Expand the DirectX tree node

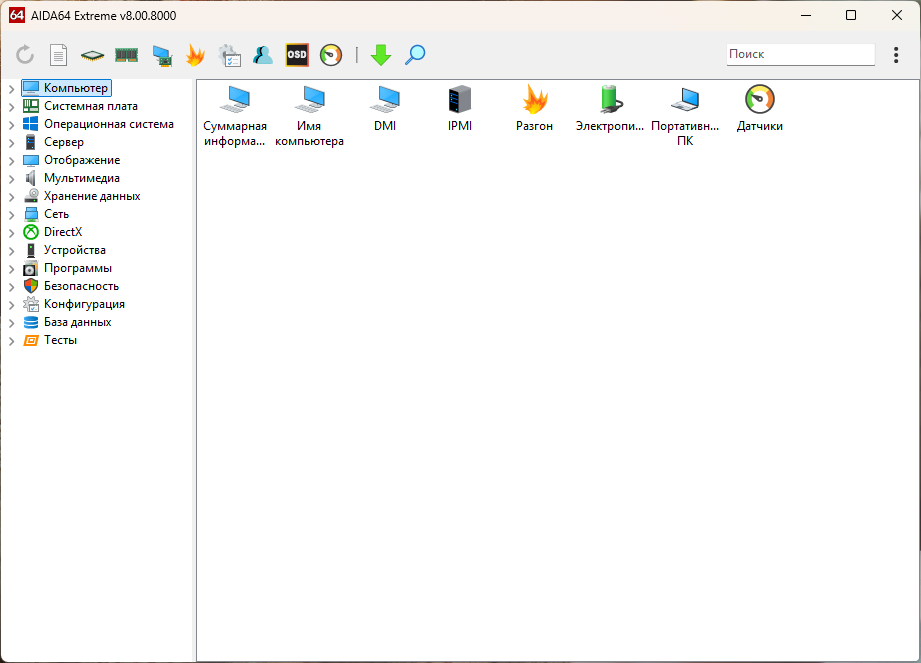coord(11,233)
